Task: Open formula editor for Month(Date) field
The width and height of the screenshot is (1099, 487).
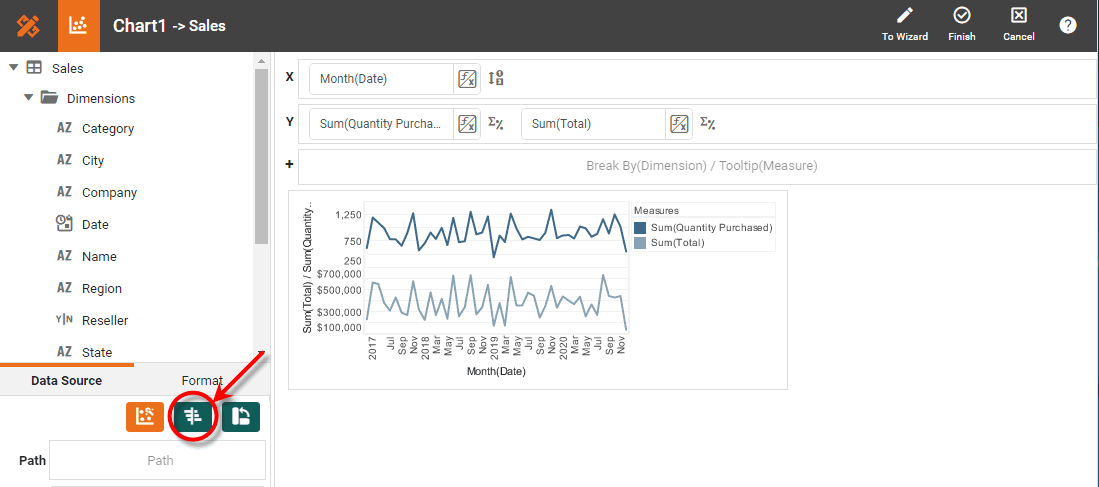Action: pos(467,79)
